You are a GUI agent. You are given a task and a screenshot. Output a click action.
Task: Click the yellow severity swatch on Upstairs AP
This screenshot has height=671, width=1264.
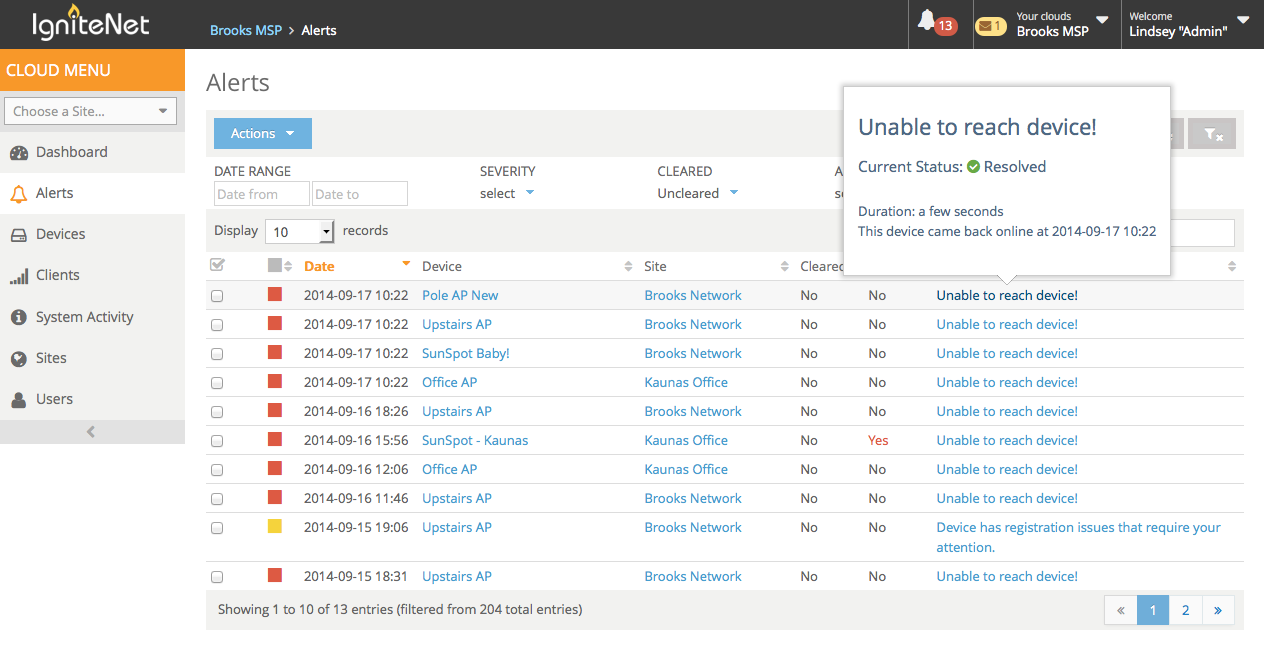(x=275, y=527)
